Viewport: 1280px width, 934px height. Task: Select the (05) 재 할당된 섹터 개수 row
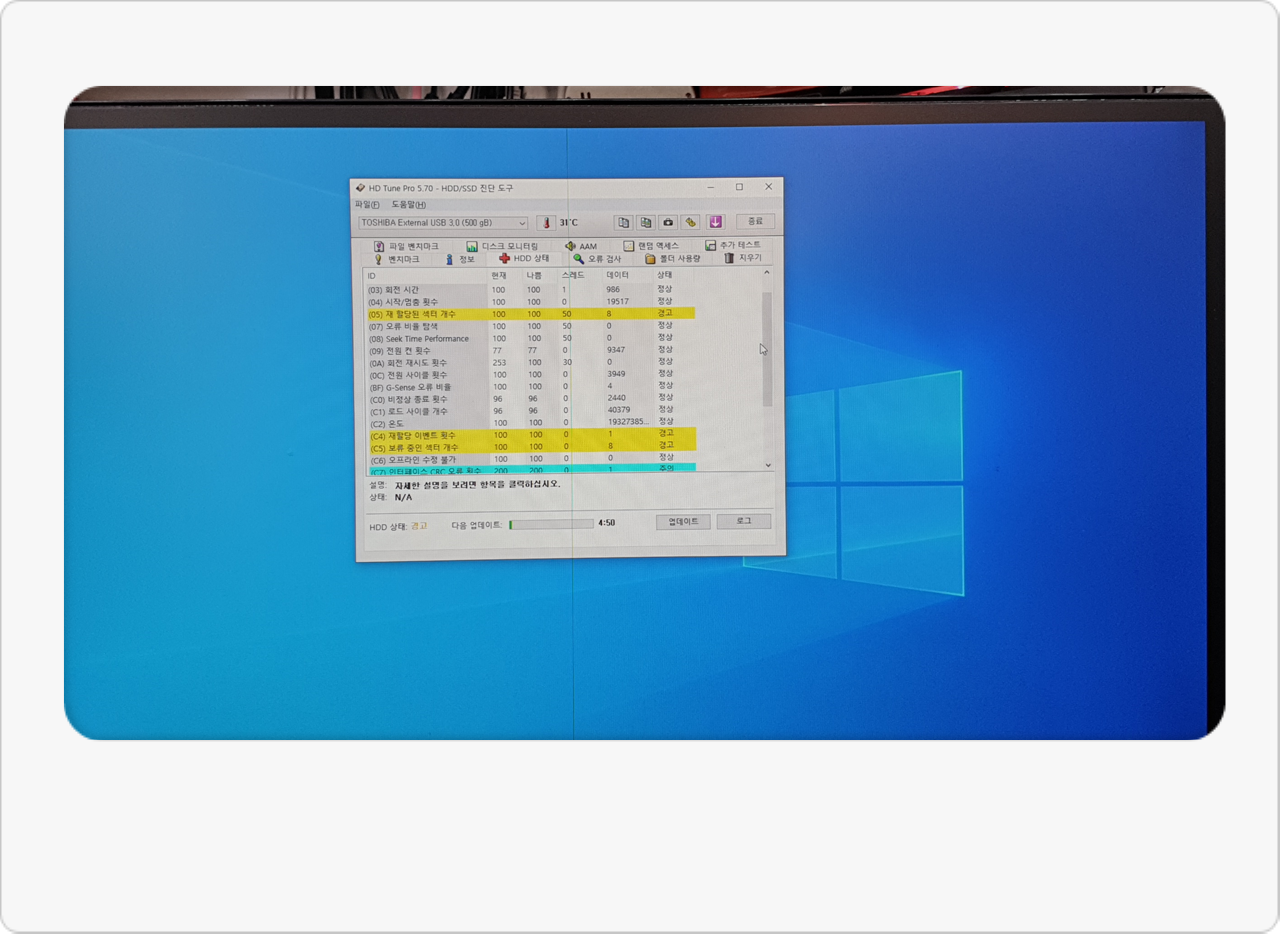click(x=530, y=314)
